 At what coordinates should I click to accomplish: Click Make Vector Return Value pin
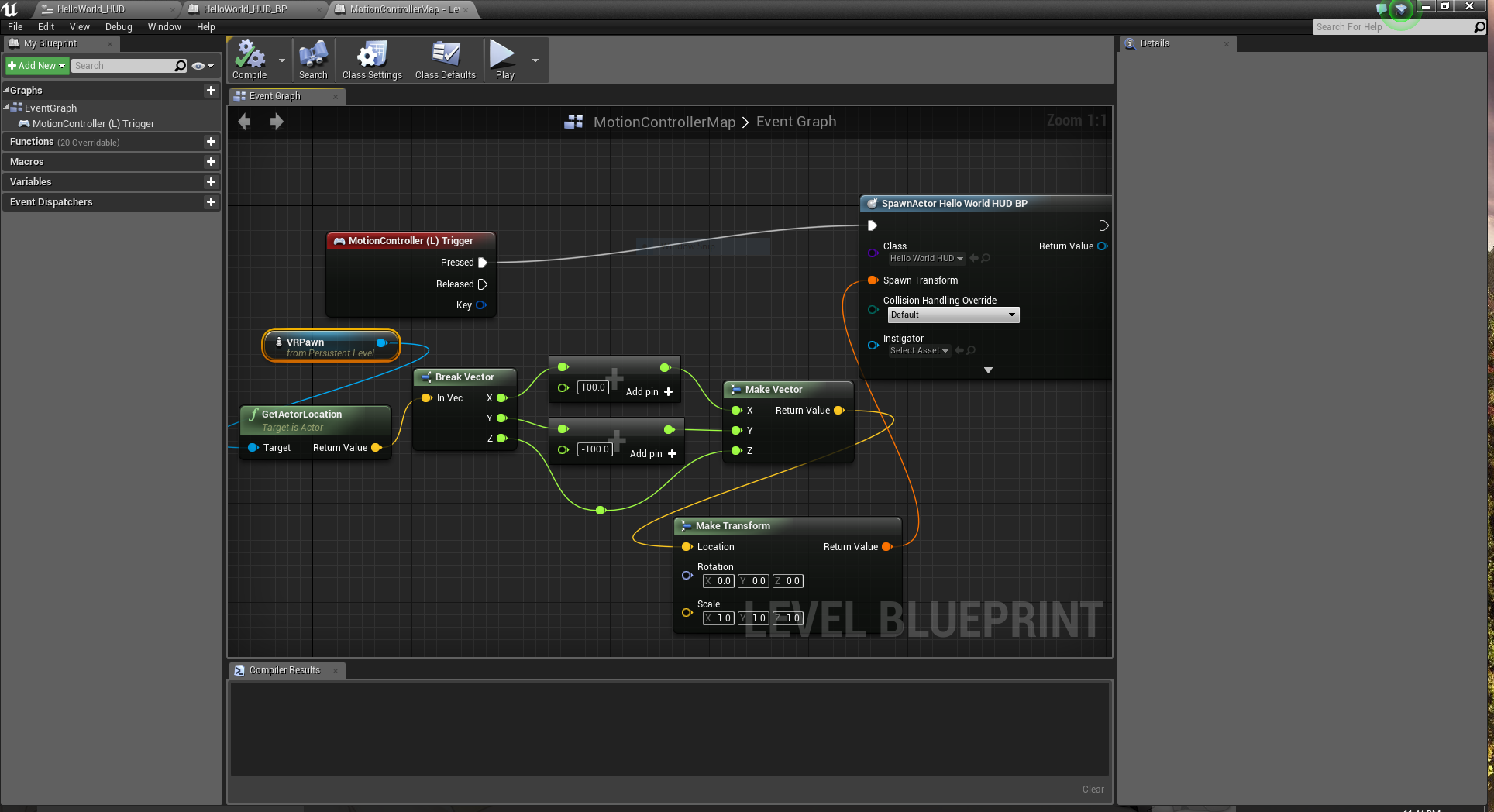(839, 411)
